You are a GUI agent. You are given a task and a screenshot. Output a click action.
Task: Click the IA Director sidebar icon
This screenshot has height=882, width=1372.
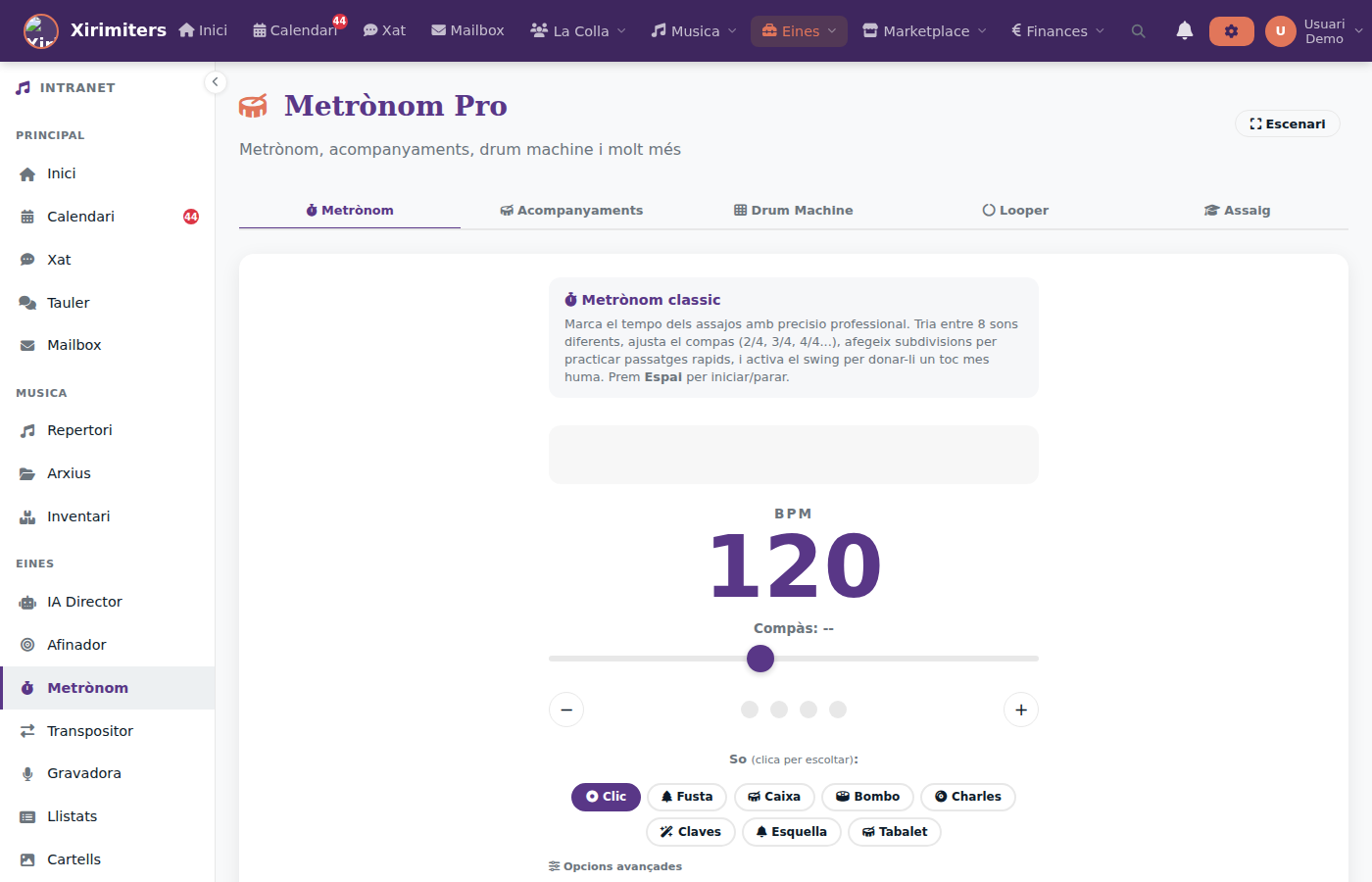[28, 601]
